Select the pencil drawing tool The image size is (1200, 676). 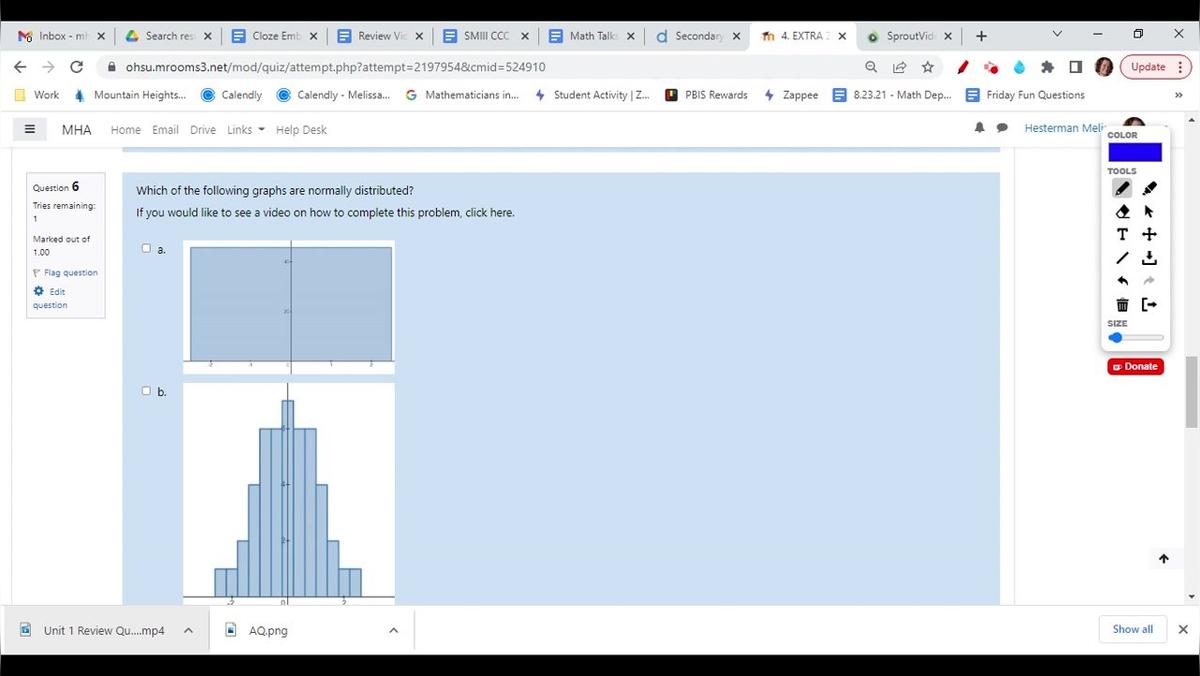pyautogui.click(x=1123, y=188)
